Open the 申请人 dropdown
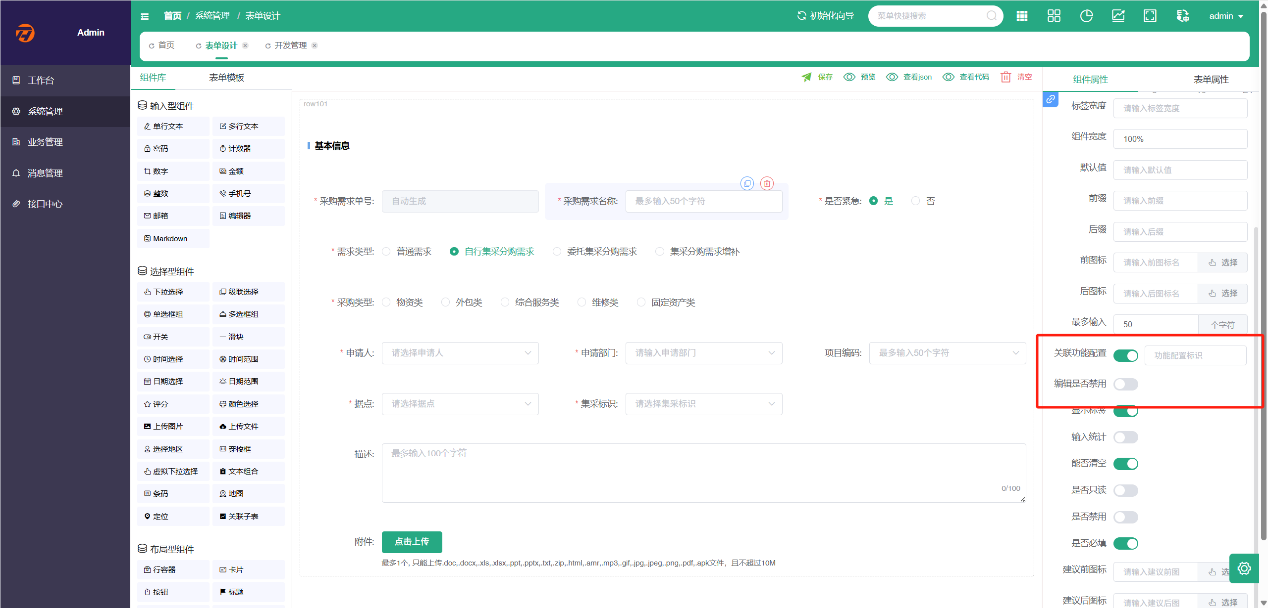1268x608 pixels. [x=460, y=353]
